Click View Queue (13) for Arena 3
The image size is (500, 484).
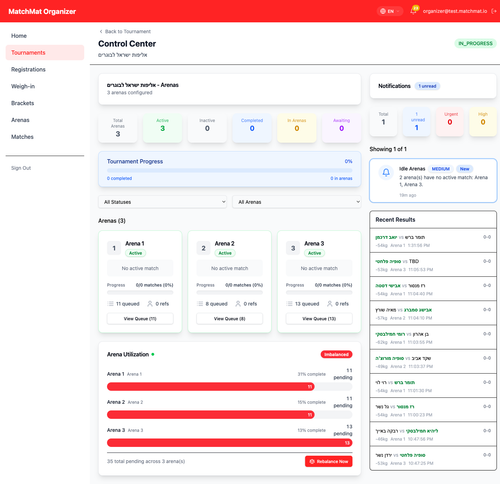[319, 319]
